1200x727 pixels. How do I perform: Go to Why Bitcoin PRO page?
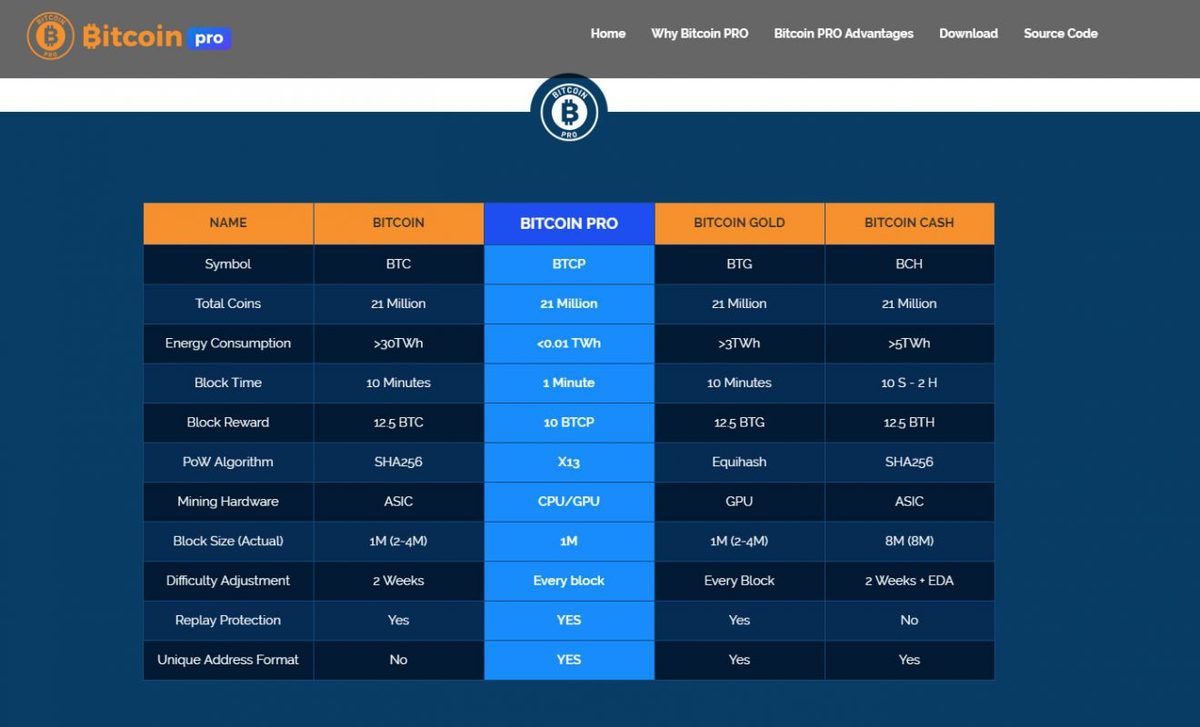700,33
